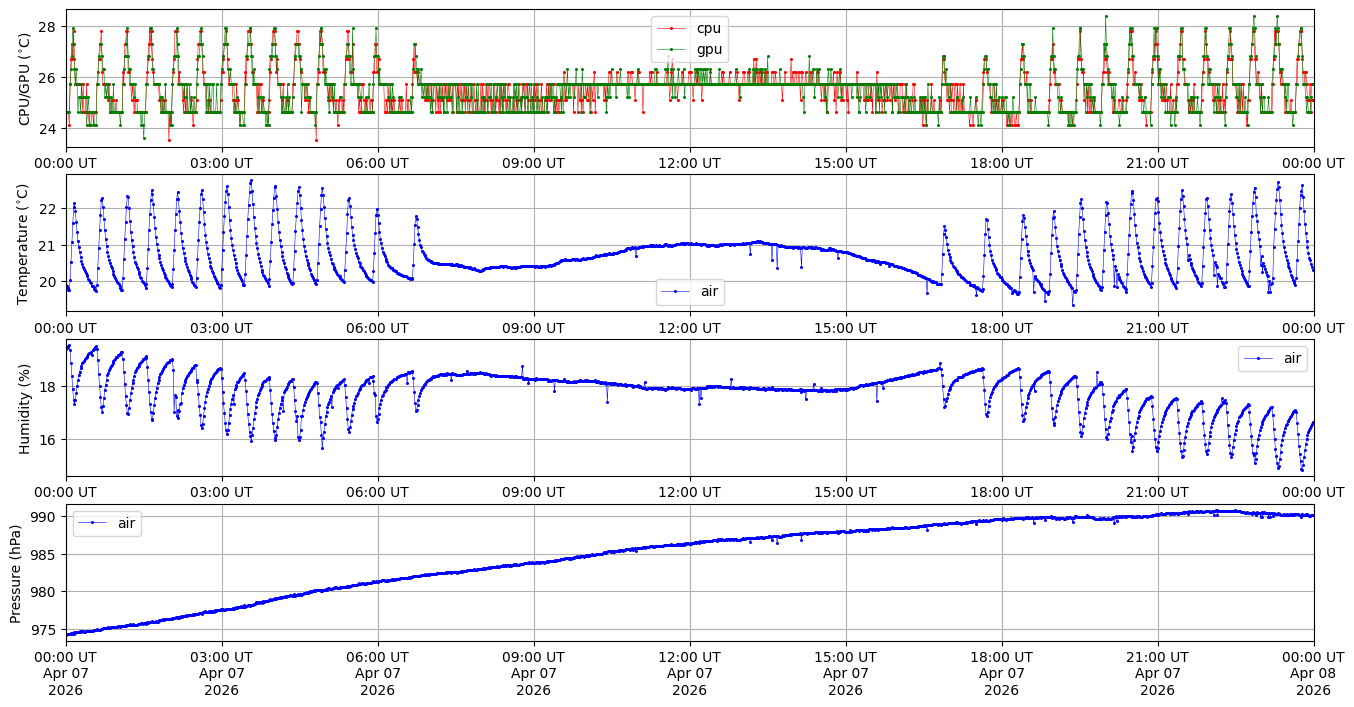The height and width of the screenshot is (707, 1354).
Task: Select the "cpu" legend text label
Action: [708, 28]
